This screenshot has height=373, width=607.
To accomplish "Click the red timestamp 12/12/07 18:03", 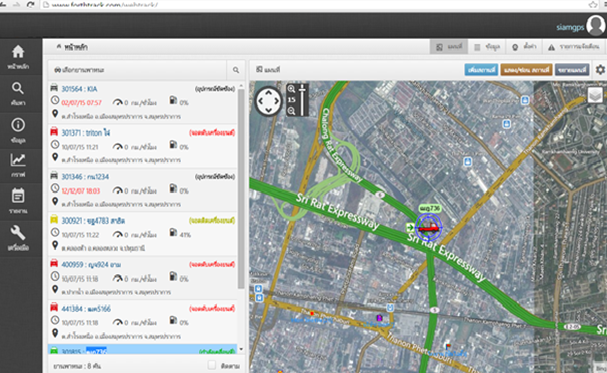I will [81, 191].
